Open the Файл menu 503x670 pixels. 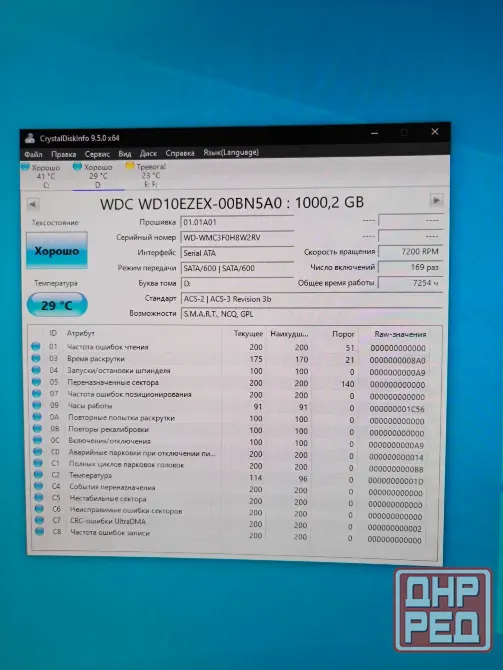tap(33, 154)
